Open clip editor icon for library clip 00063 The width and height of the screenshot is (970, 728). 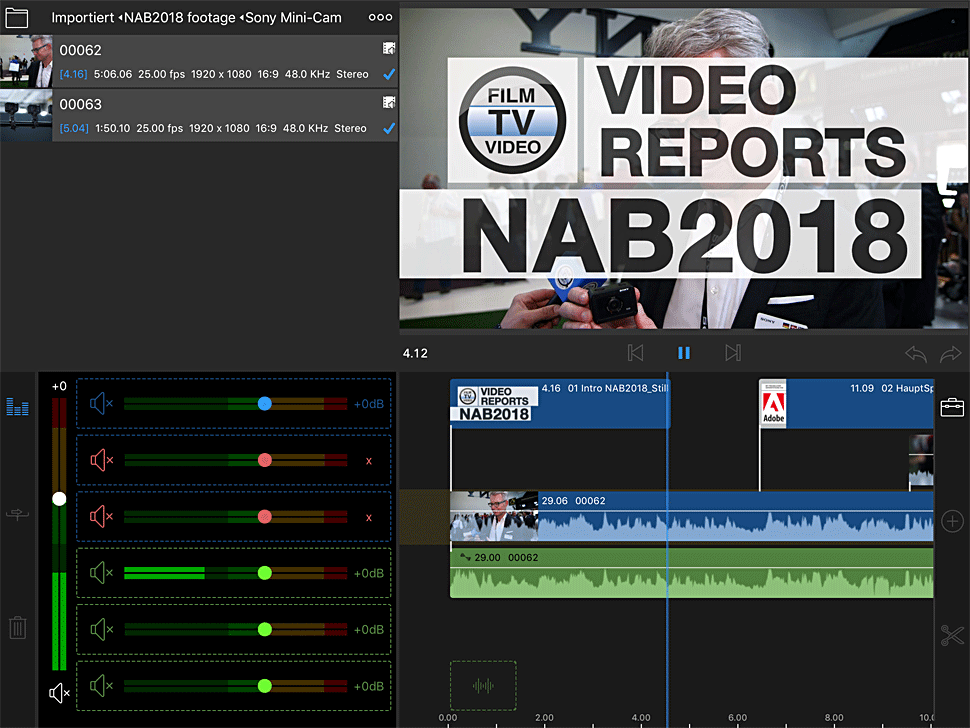[388, 102]
